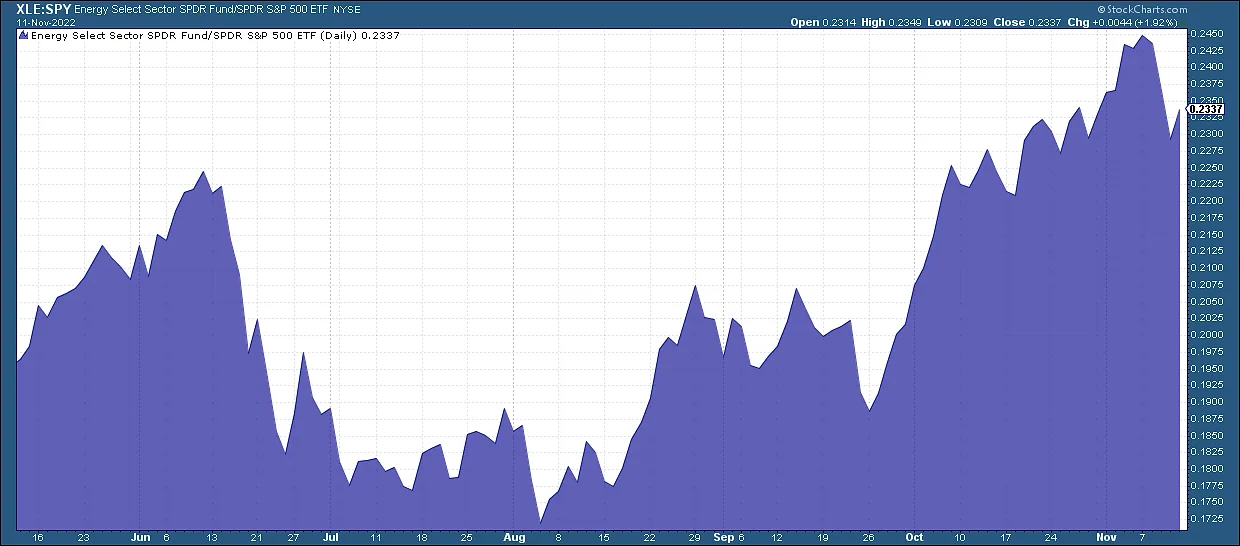This screenshot has height=546, width=1240.
Task: Click the 21 date label on the axis
Action: point(257,537)
